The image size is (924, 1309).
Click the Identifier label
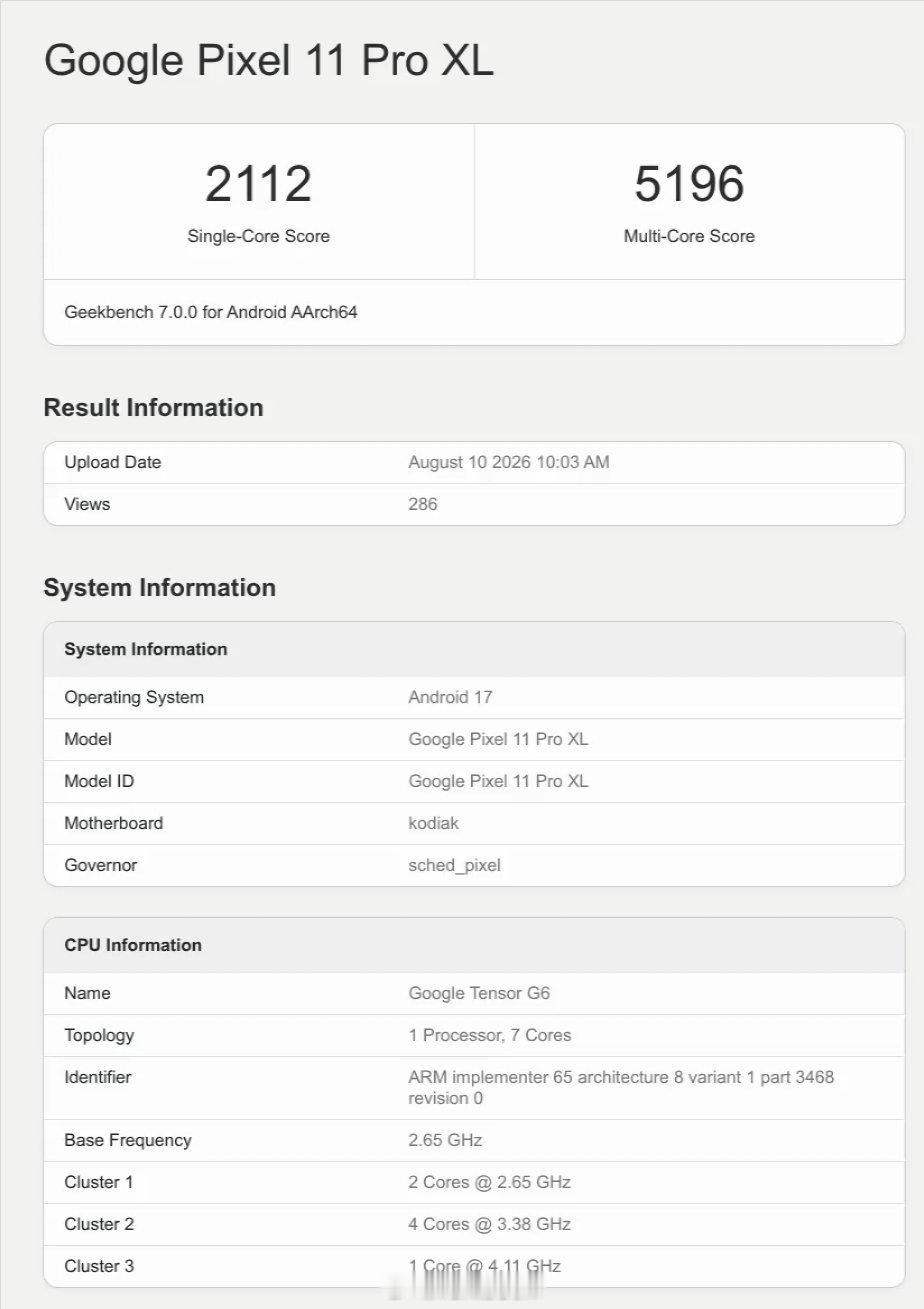pyautogui.click(x=98, y=1077)
